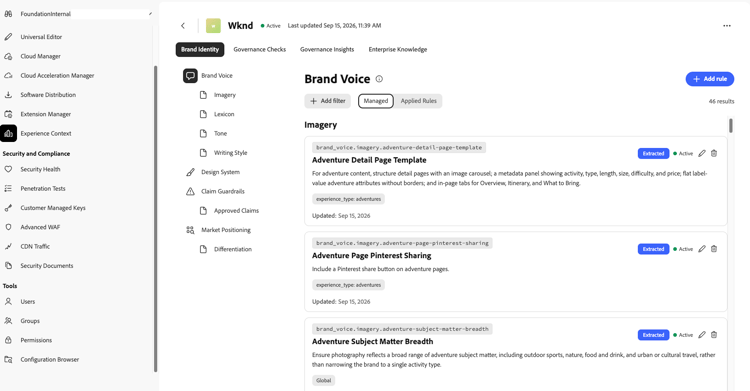This screenshot has width=750, height=391.
Task: Open Adventure Detail Page Template title
Action: (369, 160)
